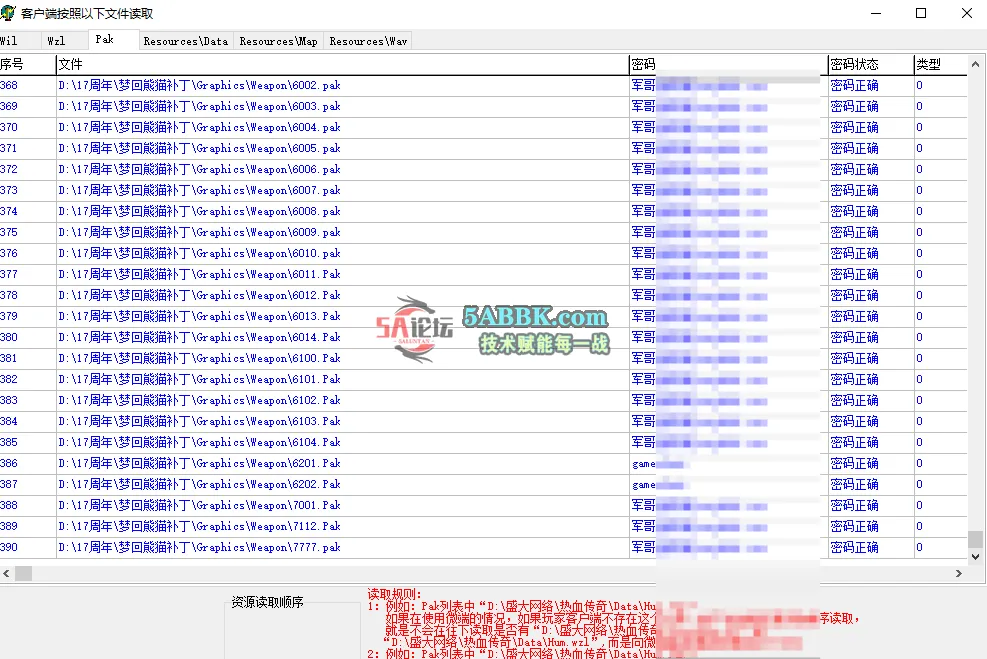Click 密码正确 status in row 369
Screen dimensions: 987x659
[854, 106]
